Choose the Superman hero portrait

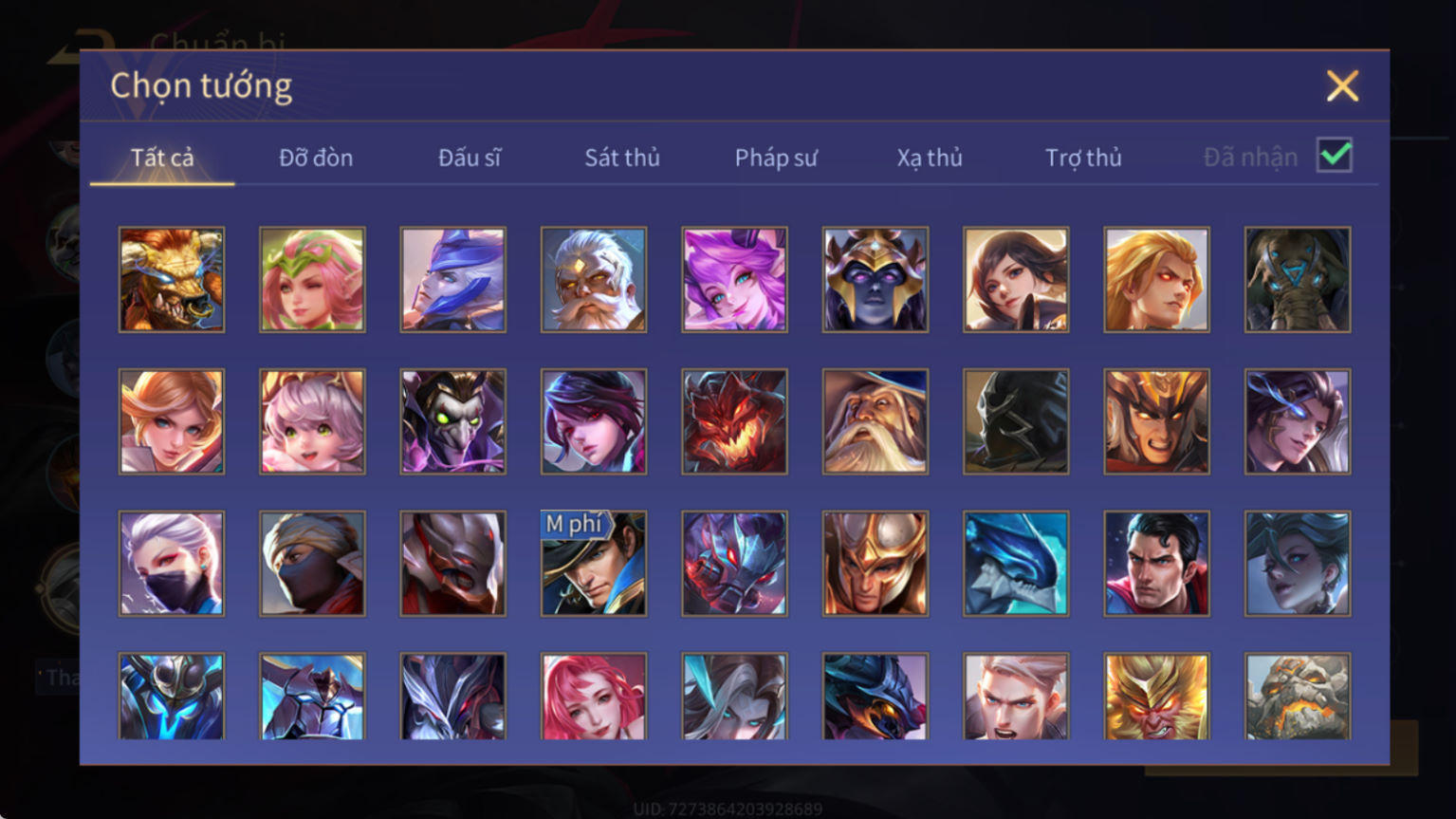(x=1156, y=565)
